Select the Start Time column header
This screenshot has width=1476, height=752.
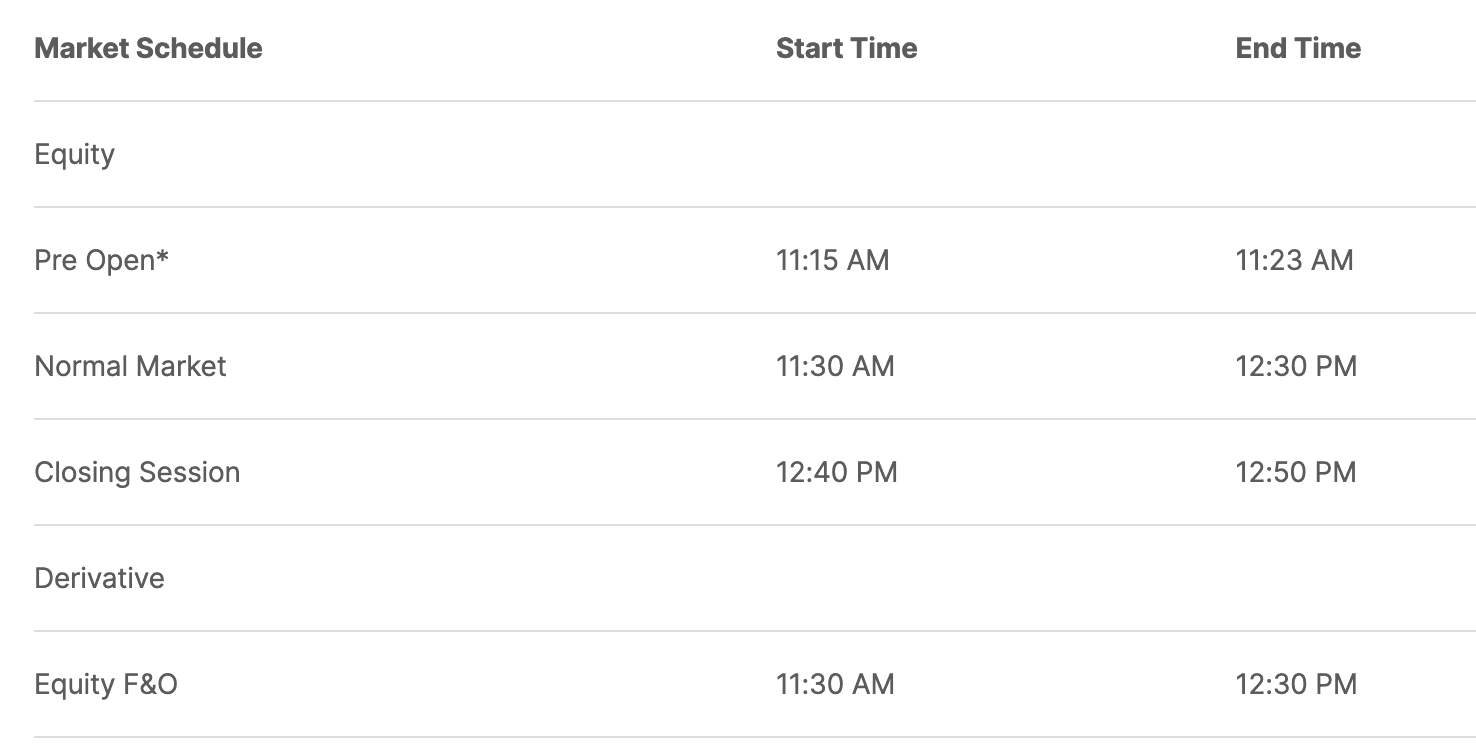coord(846,48)
